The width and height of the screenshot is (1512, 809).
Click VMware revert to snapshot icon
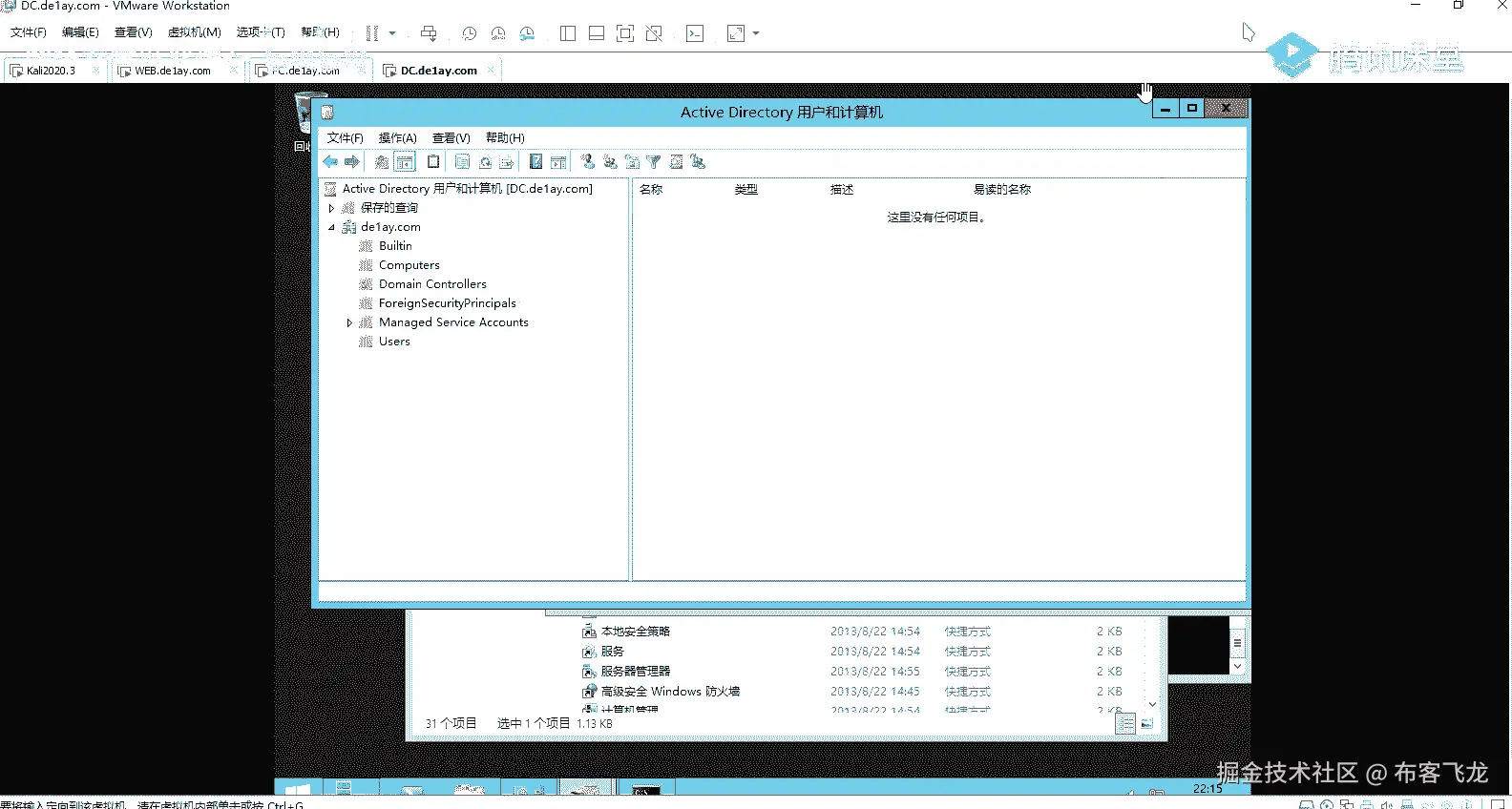click(498, 33)
